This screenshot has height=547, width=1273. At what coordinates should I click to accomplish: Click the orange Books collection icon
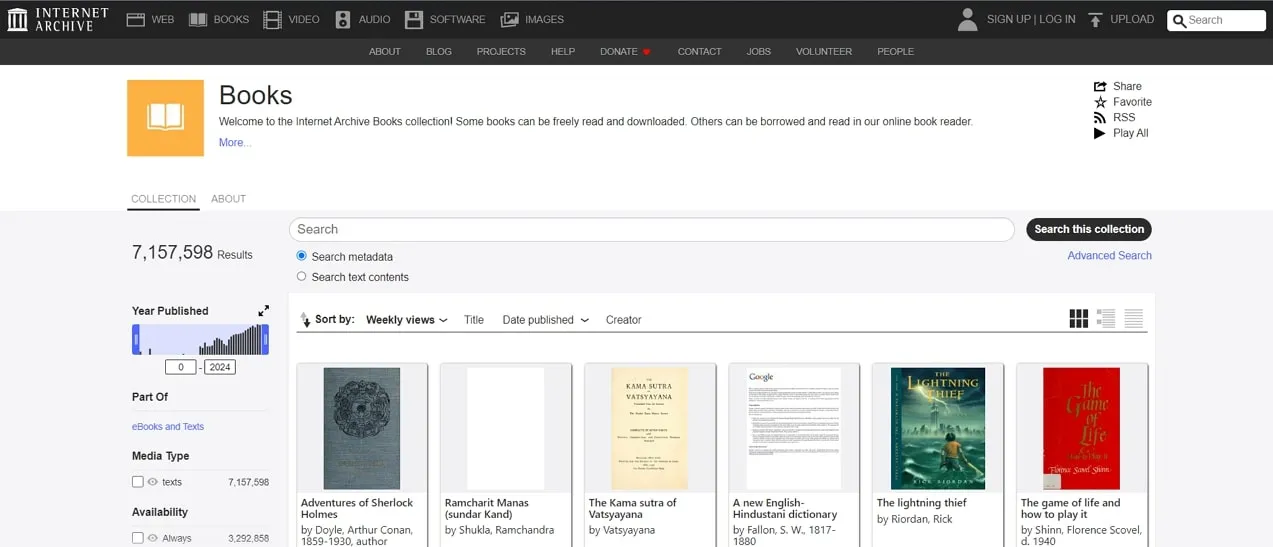165,118
